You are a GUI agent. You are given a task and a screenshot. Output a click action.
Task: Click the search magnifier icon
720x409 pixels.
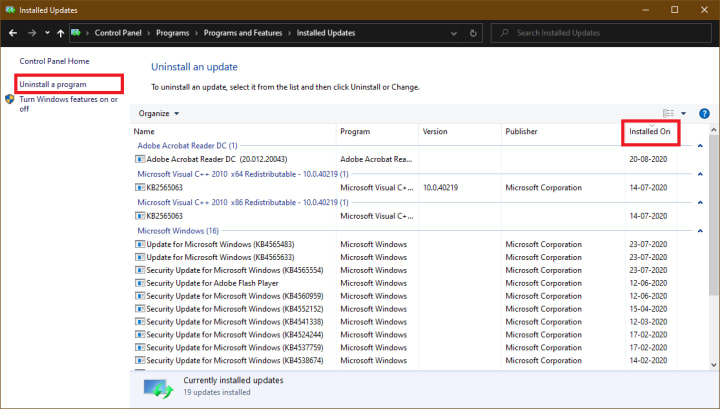pyautogui.click(x=504, y=33)
